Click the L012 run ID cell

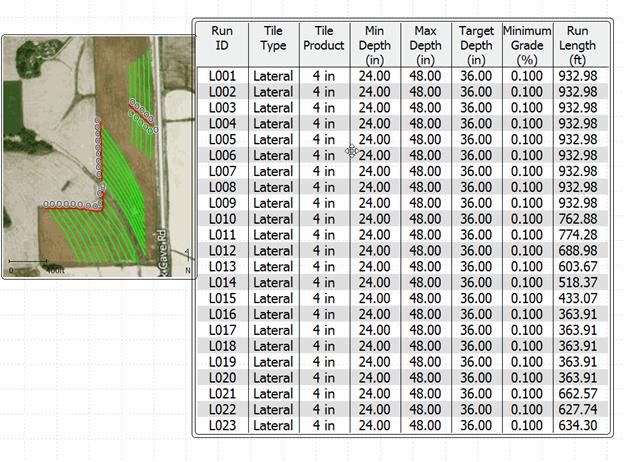(222, 251)
